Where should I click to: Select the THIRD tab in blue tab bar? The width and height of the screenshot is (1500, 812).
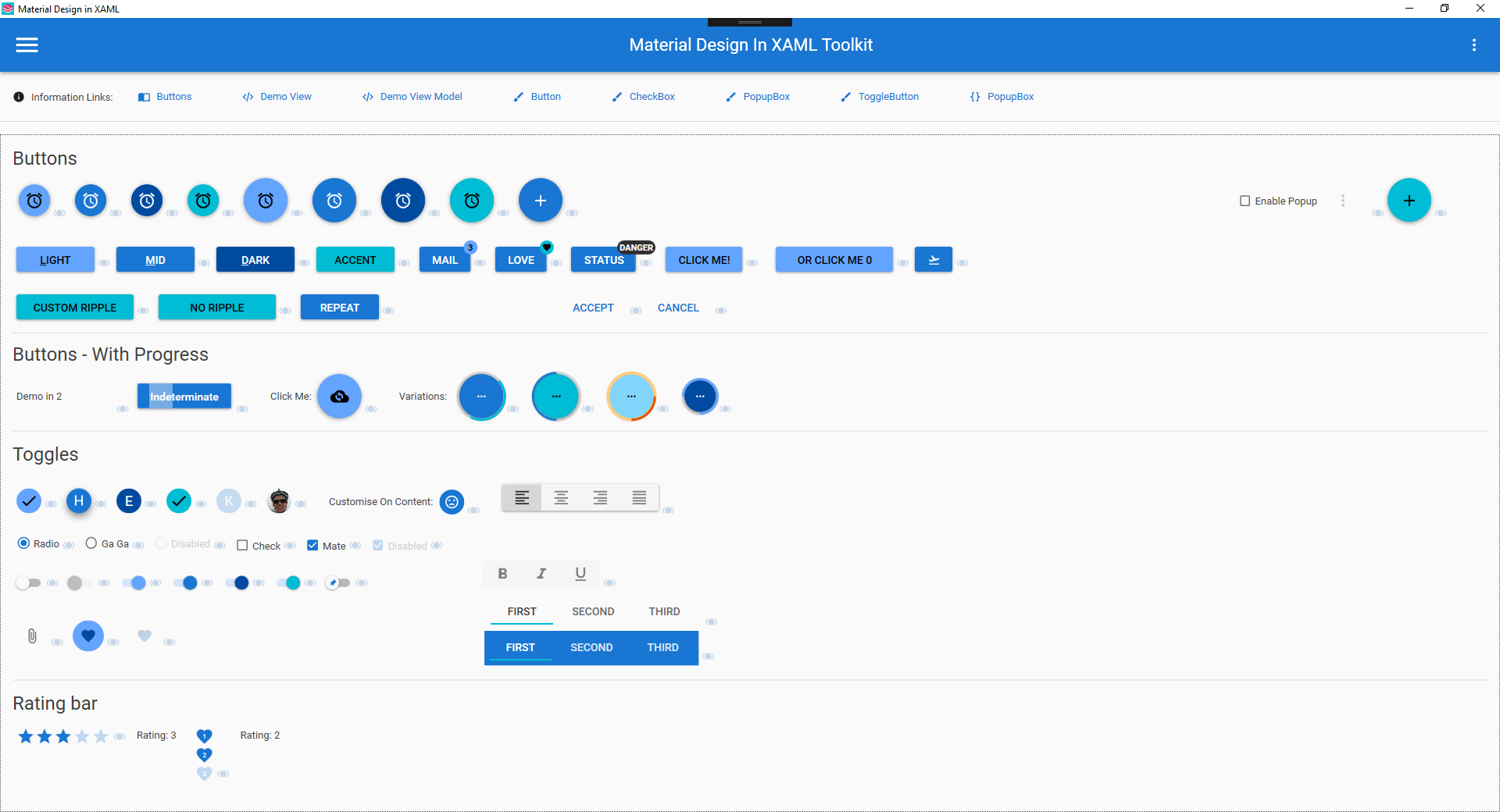pyautogui.click(x=662, y=647)
